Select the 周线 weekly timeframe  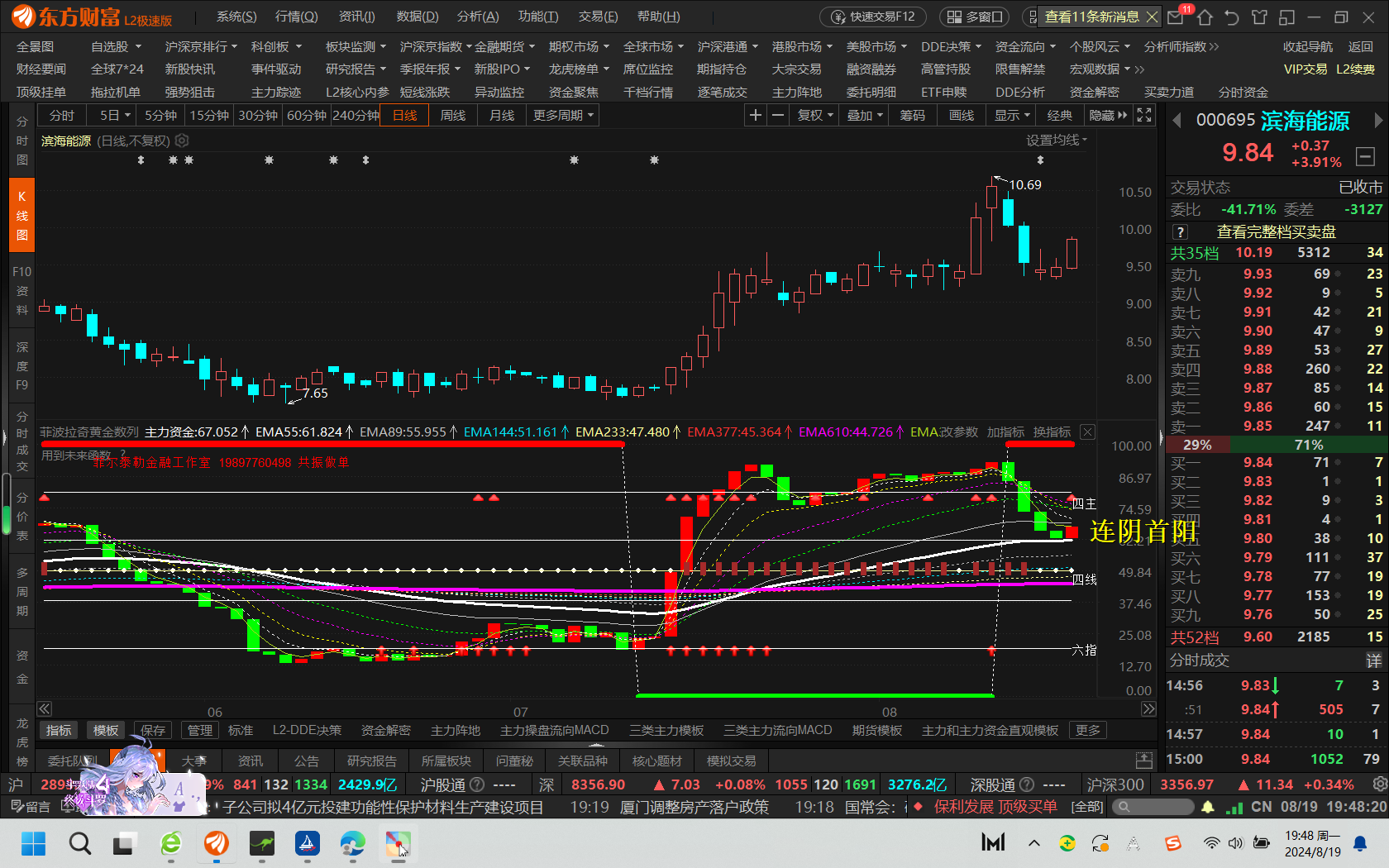[x=453, y=116]
